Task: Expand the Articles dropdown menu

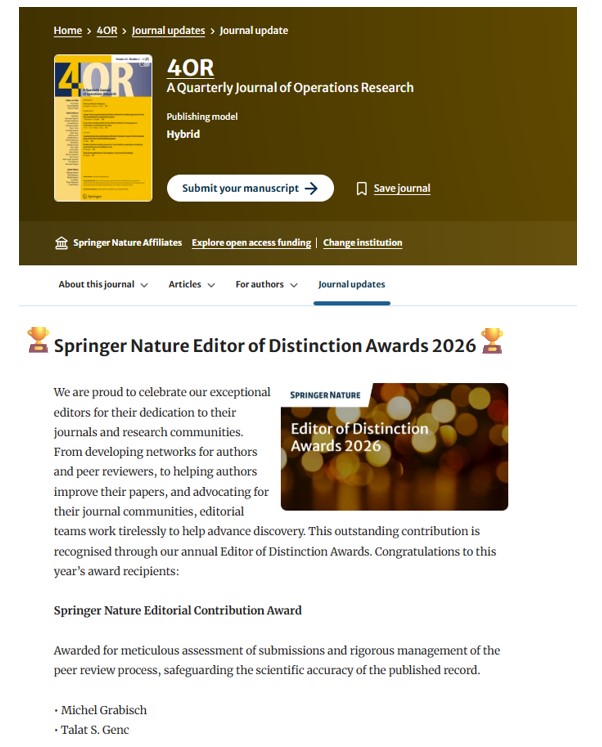Action: click(191, 284)
